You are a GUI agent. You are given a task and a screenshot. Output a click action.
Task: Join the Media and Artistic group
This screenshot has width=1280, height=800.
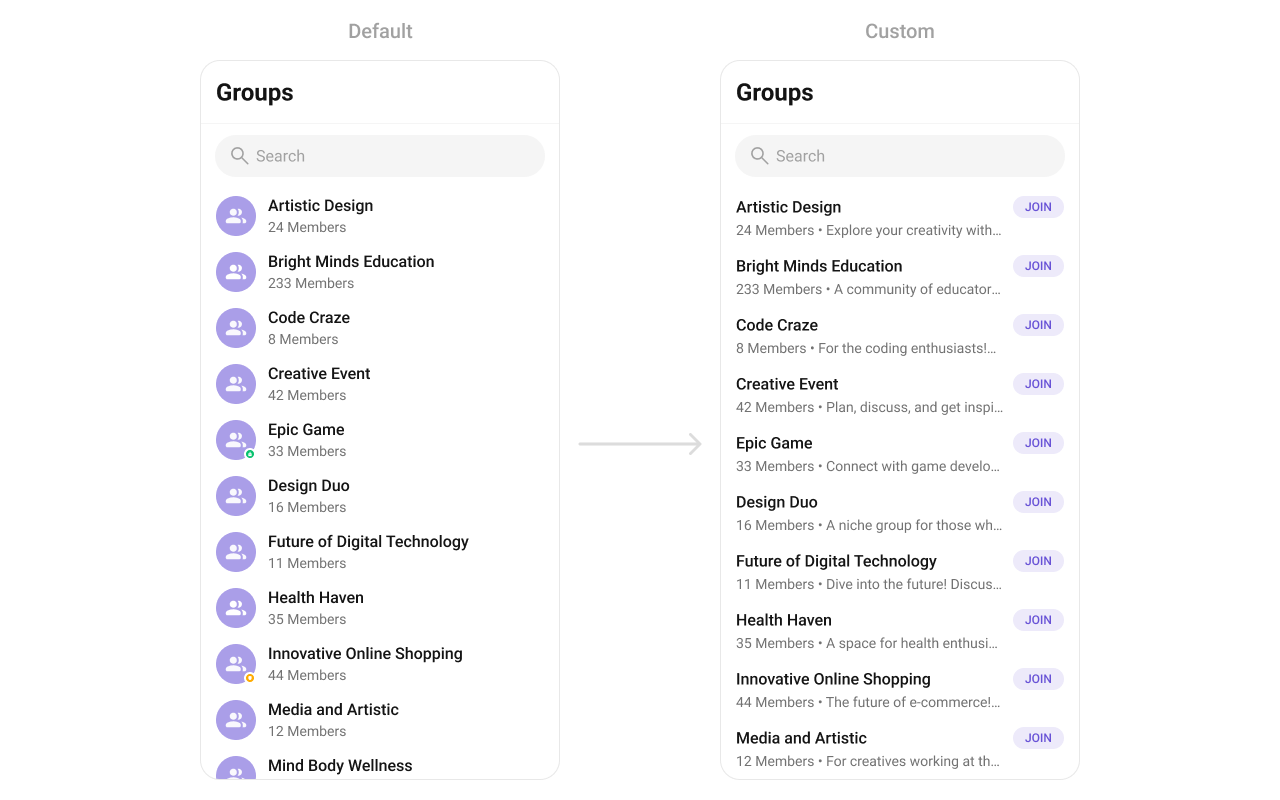coord(1038,738)
